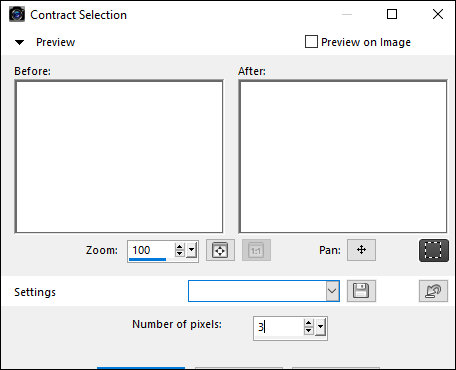This screenshot has width=456, height=370.
Task: Click the Number of pixels input field
Action: (279, 327)
